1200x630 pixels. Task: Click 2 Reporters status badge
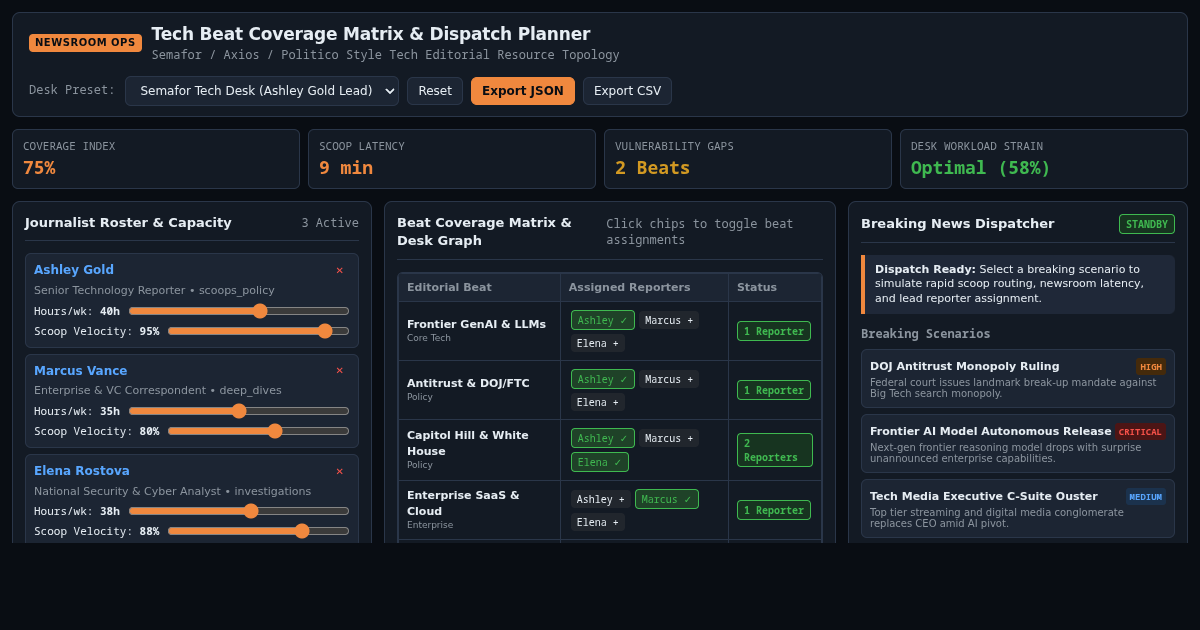pyautogui.click(x=775, y=450)
